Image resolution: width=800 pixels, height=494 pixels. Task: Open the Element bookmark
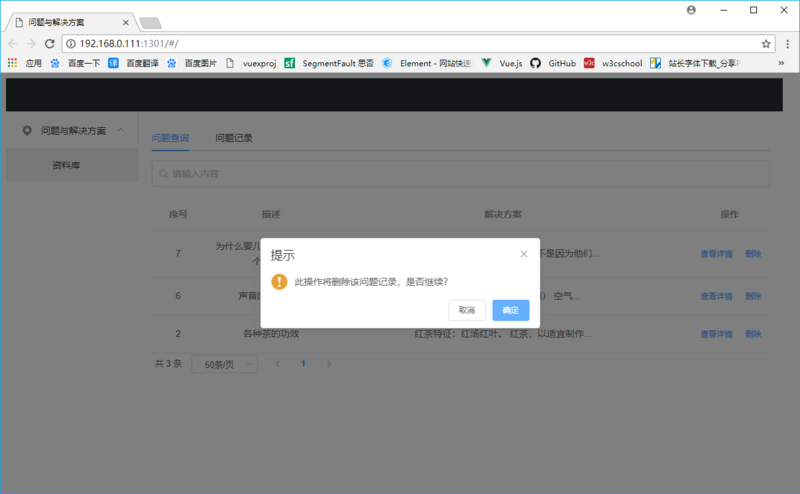[x=427, y=63]
